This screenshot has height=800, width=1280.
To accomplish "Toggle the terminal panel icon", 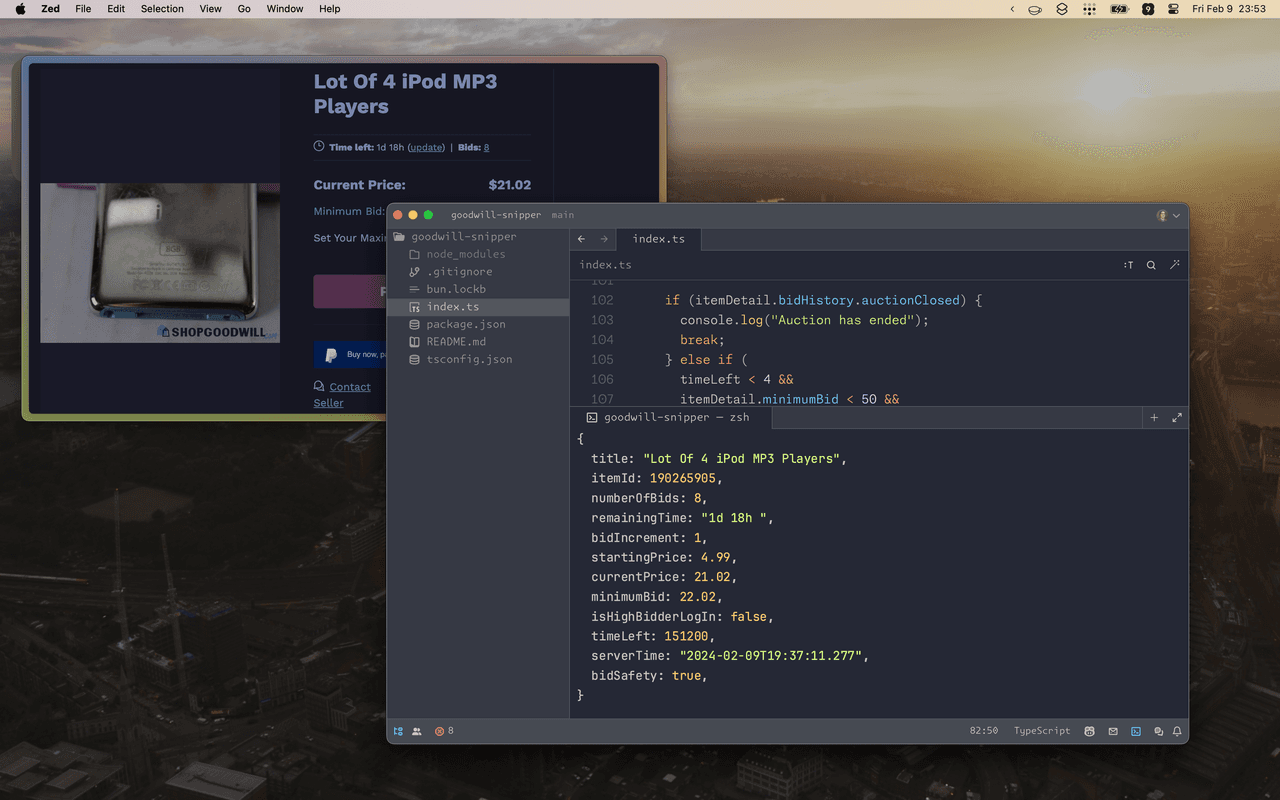I will click(1136, 731).
